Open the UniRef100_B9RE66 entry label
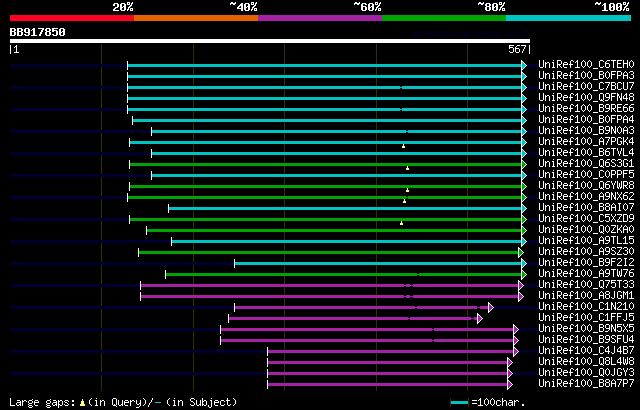The image size is (640, 410). pyautogui.click(x=586, y=109)
